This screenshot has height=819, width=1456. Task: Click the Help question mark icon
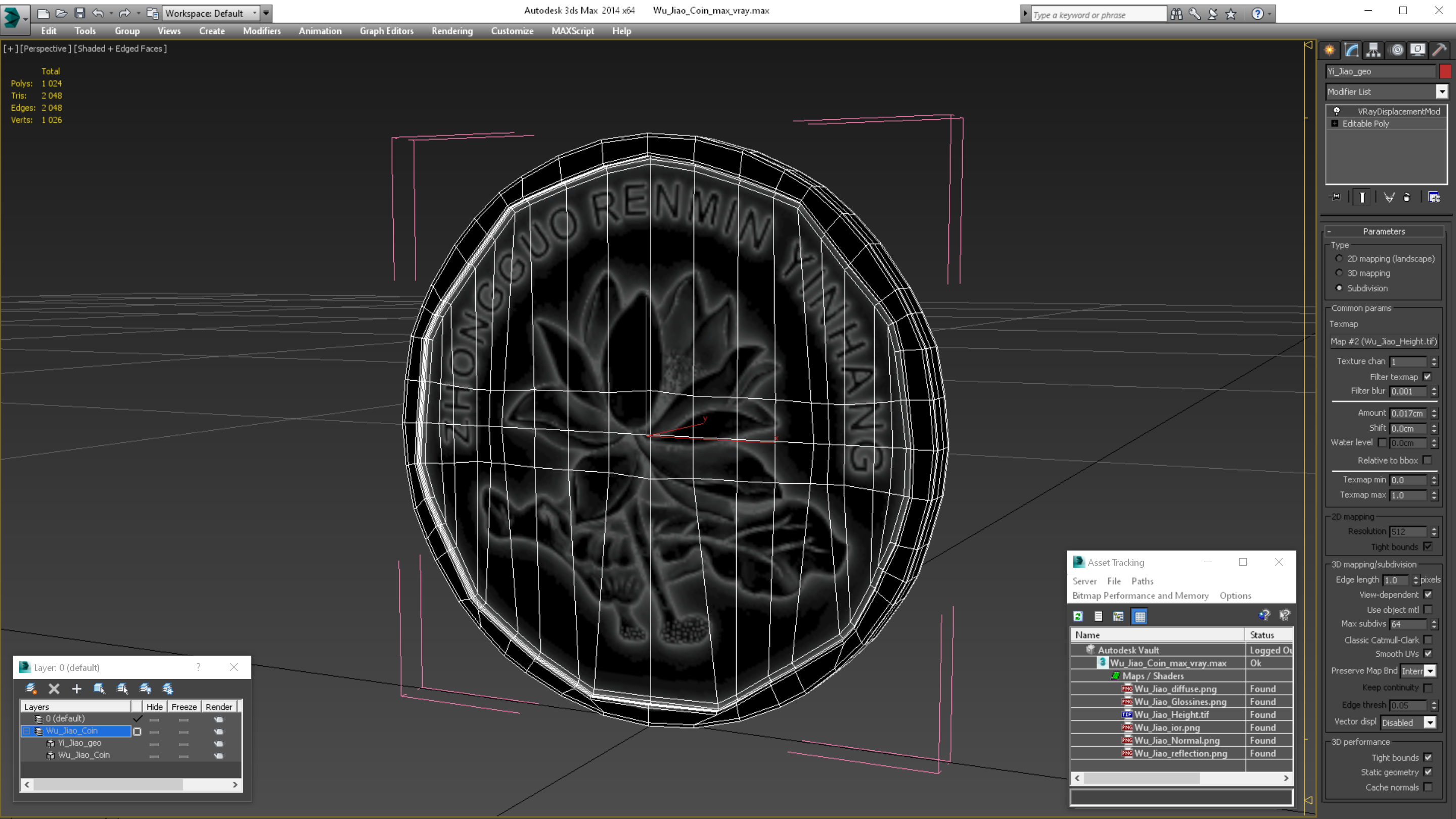click(1257, 14)
